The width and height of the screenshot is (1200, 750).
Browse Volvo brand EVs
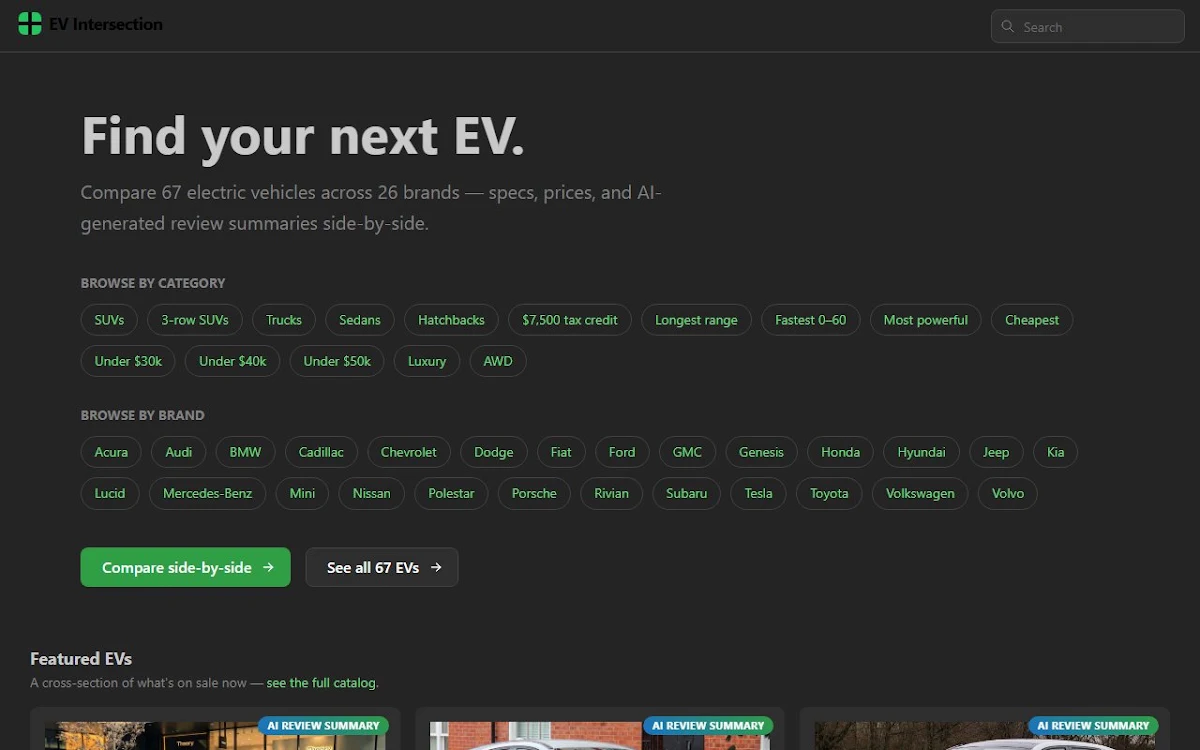point(1008,493)
